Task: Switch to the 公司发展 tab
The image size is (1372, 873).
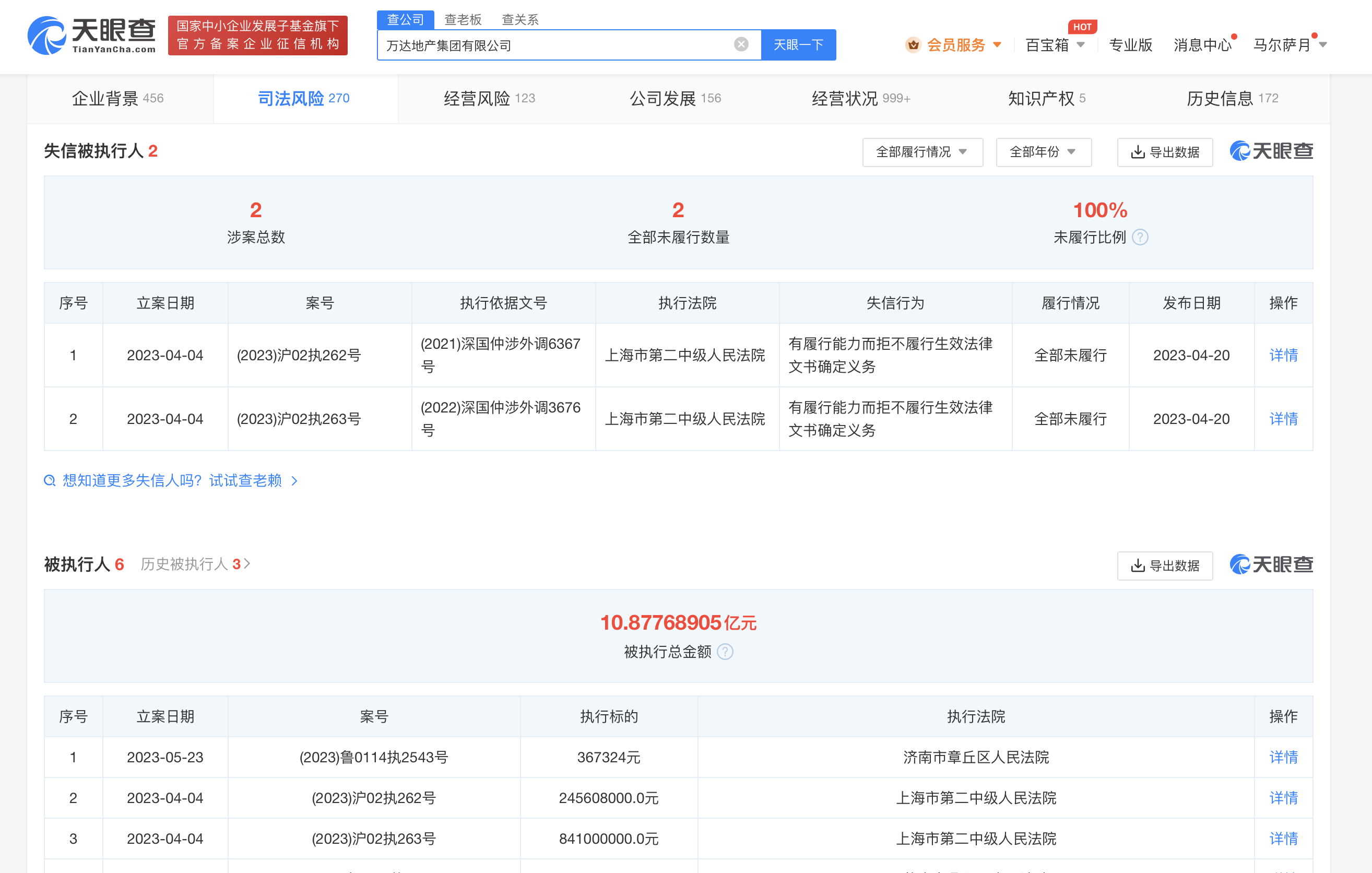Action: click(x=675, y=98)
